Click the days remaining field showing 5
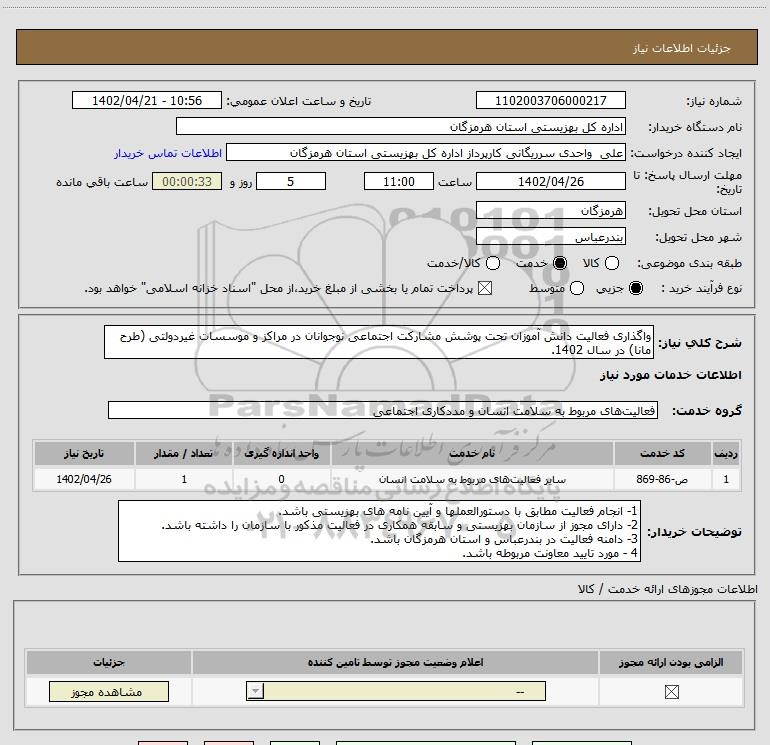The width and height of the screenshot is (770, 745). click(291, 182)
